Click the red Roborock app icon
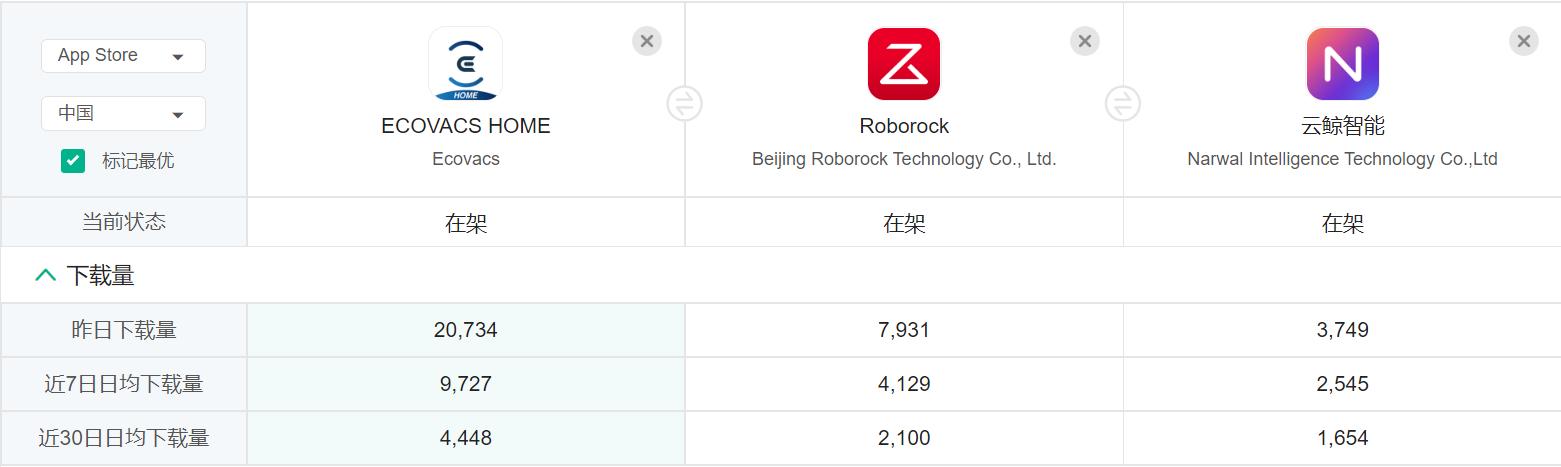 pos(903,64)
